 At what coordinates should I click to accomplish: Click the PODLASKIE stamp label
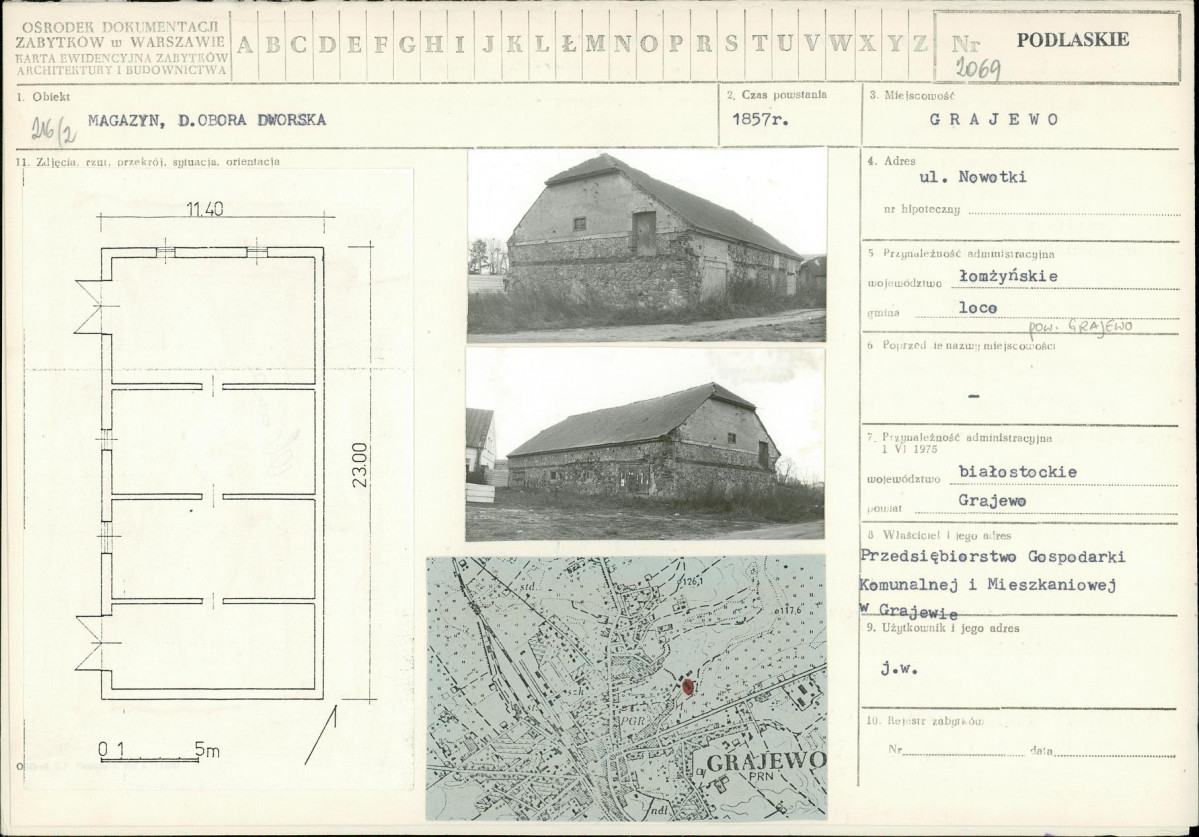pos(1072,40)
